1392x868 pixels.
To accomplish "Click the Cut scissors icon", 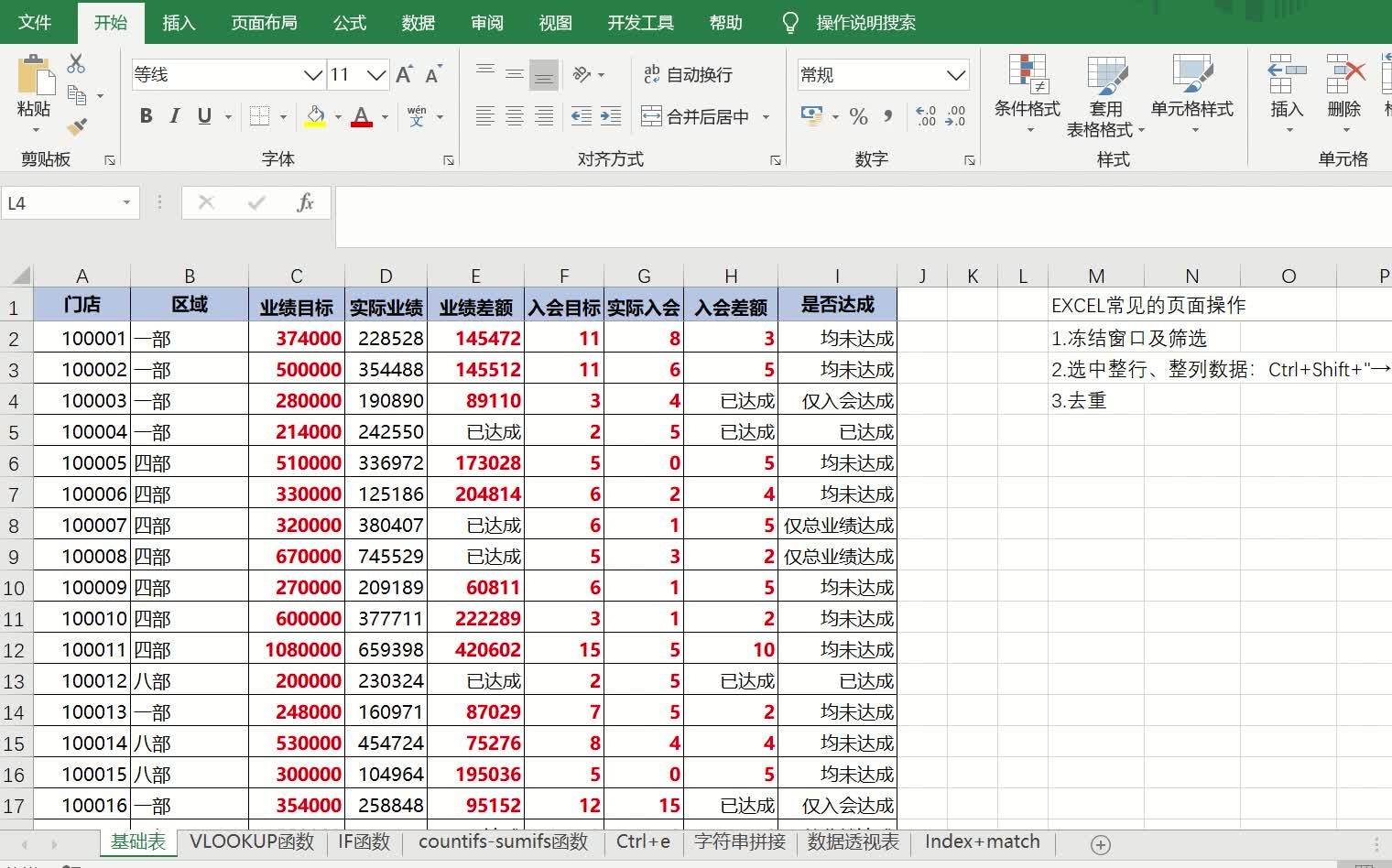I will (76, 63).
